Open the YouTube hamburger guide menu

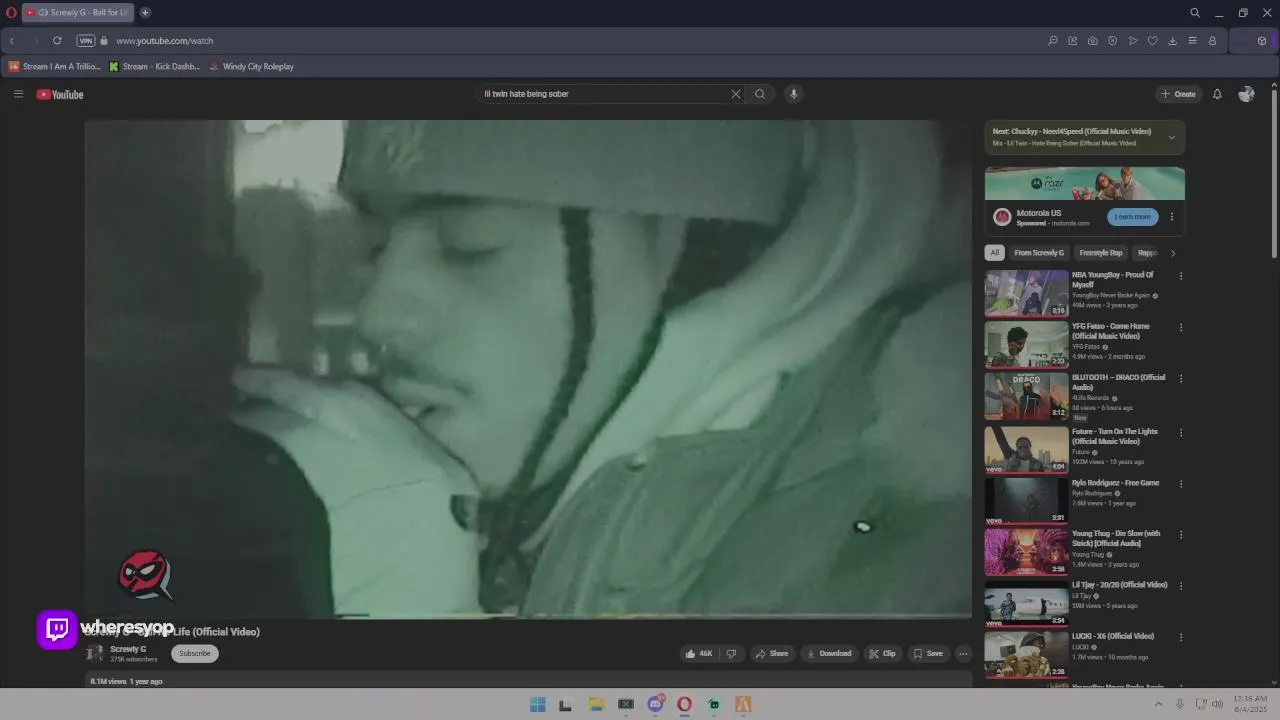click(18, 94)
